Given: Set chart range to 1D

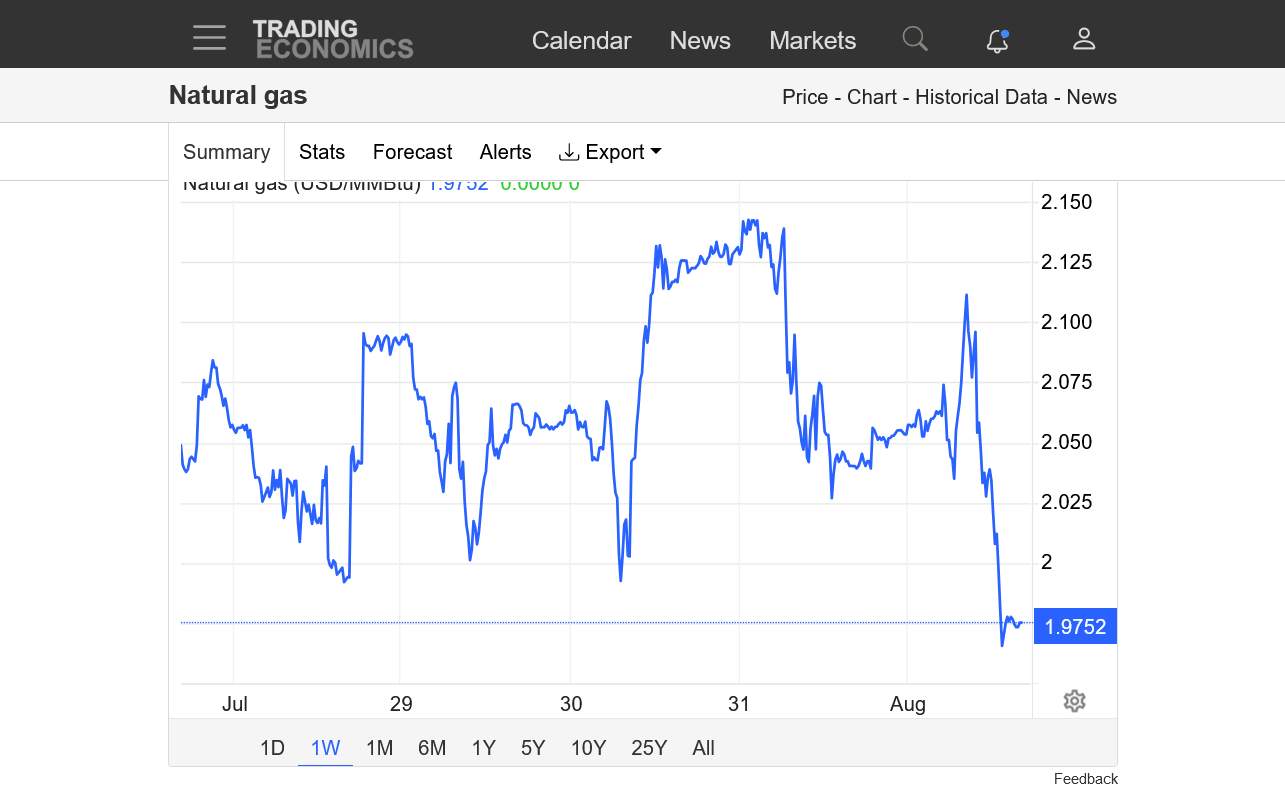Looking at the screenshot, I should [x=272, y=748].
